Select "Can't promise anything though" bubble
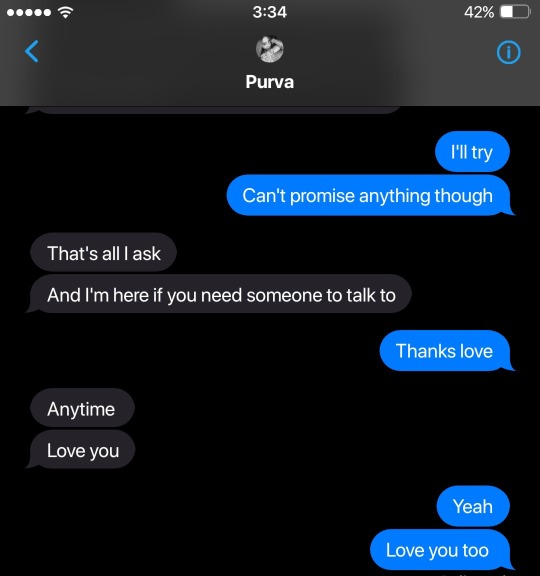This screenshot has width=540, height=576. (369, 195)
